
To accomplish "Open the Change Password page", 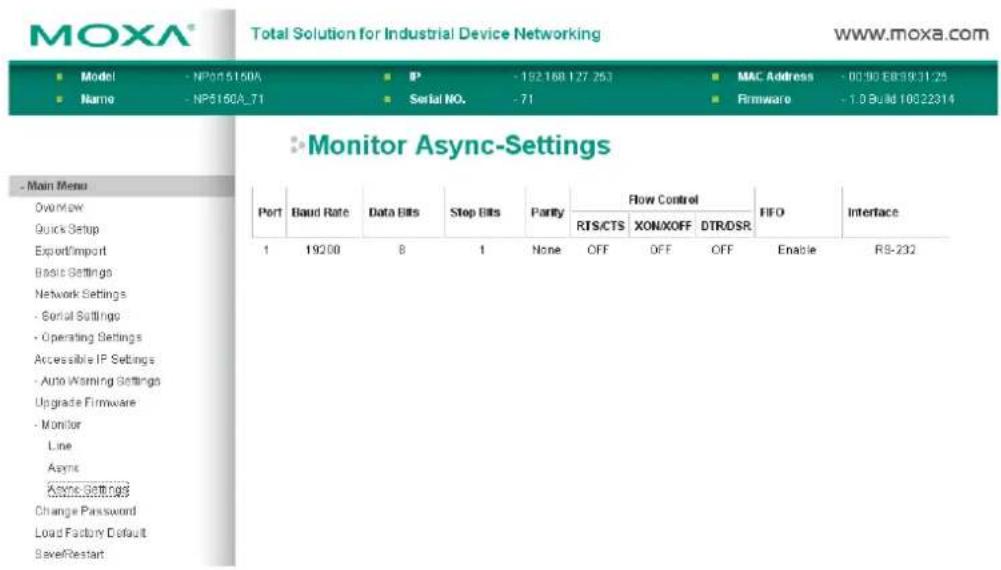I will [86, 511].
